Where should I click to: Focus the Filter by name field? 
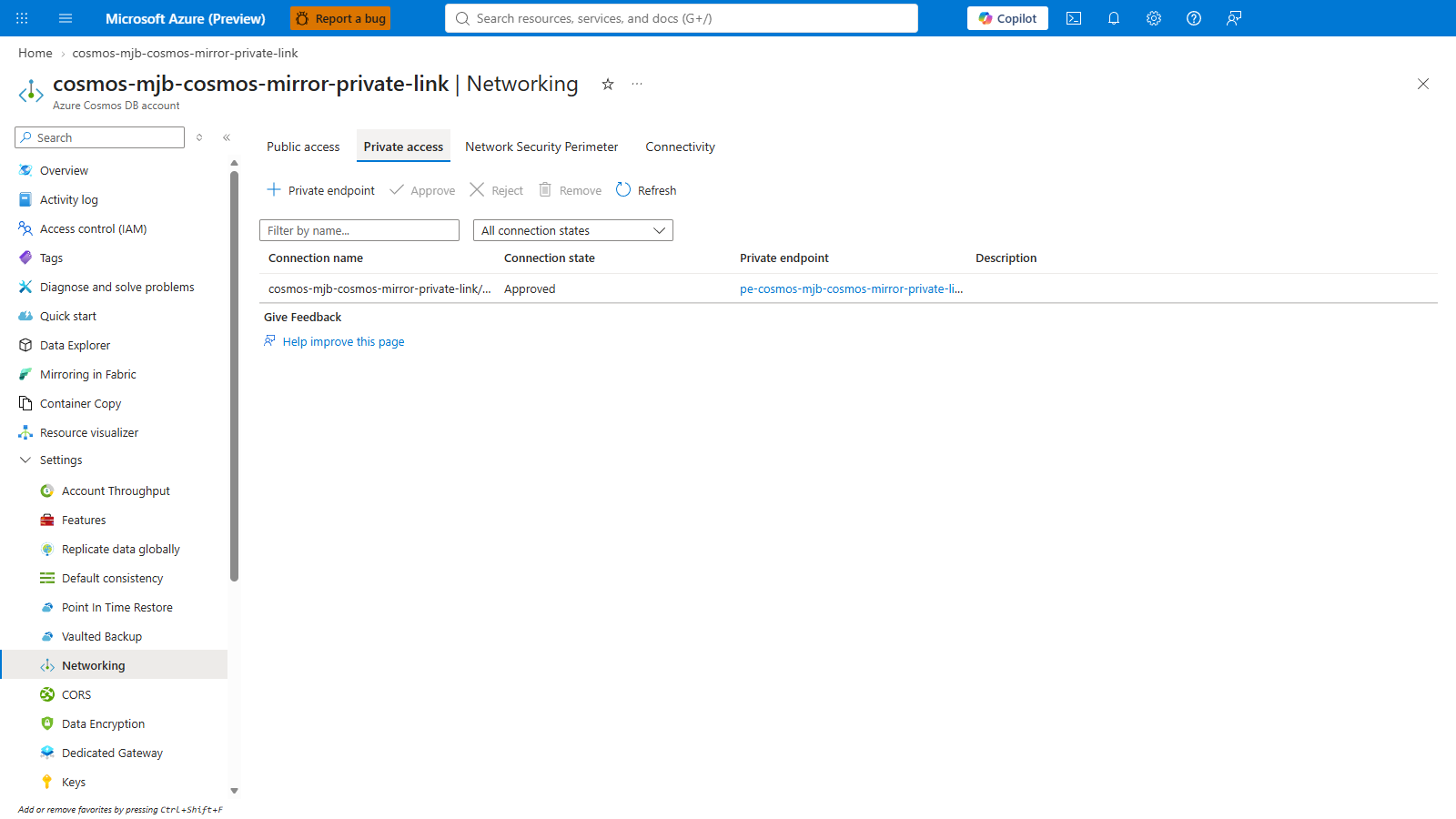359,230
